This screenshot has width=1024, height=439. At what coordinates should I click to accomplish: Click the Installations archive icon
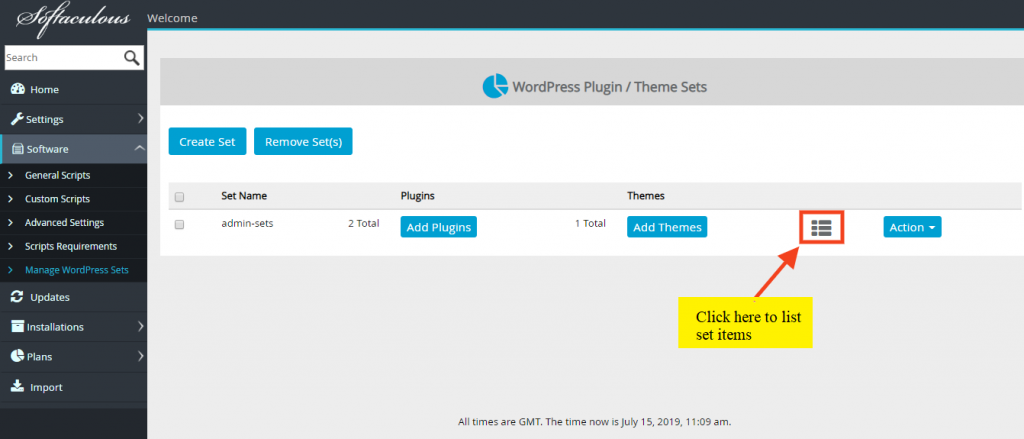18,327
